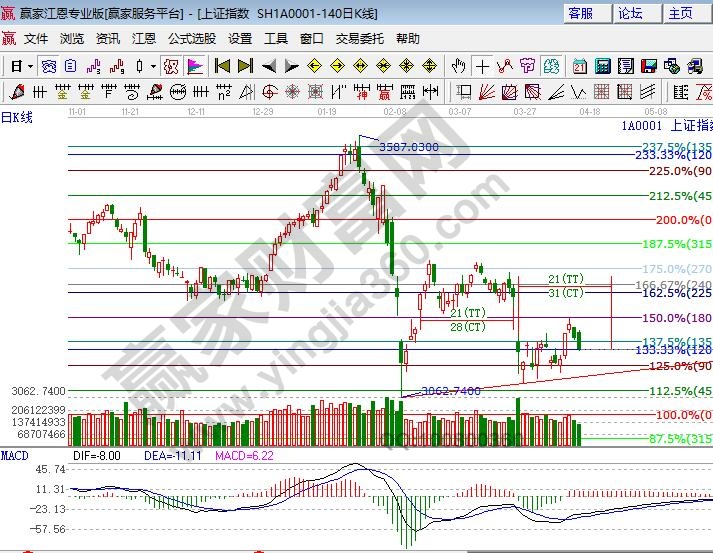Click the 客服 button
The width and height of the screenshot is (713, 553).
581,13
